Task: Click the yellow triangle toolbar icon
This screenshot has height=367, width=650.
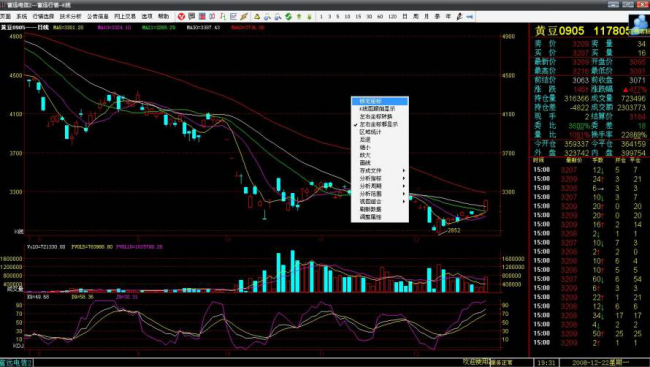Action: coord(257,17)
